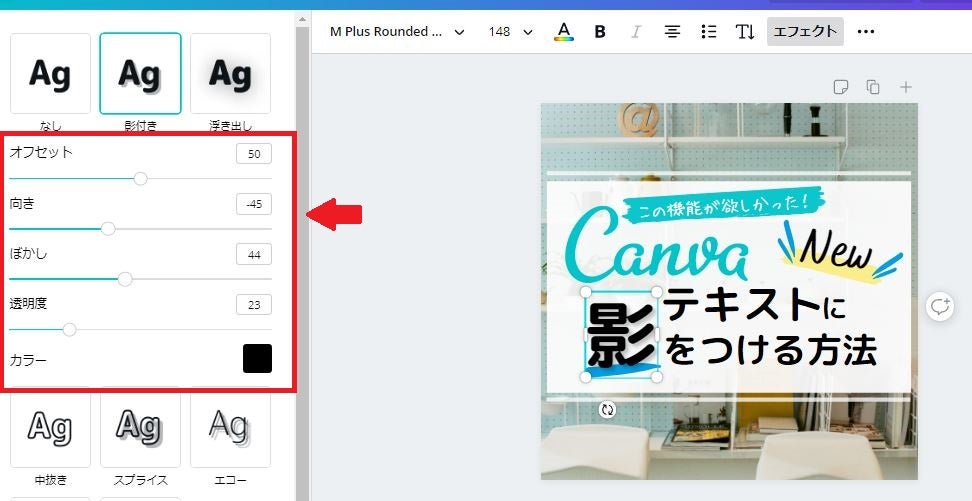Click the ぼかし blur slider handle

pyautogui.click(x=125, y=279)
